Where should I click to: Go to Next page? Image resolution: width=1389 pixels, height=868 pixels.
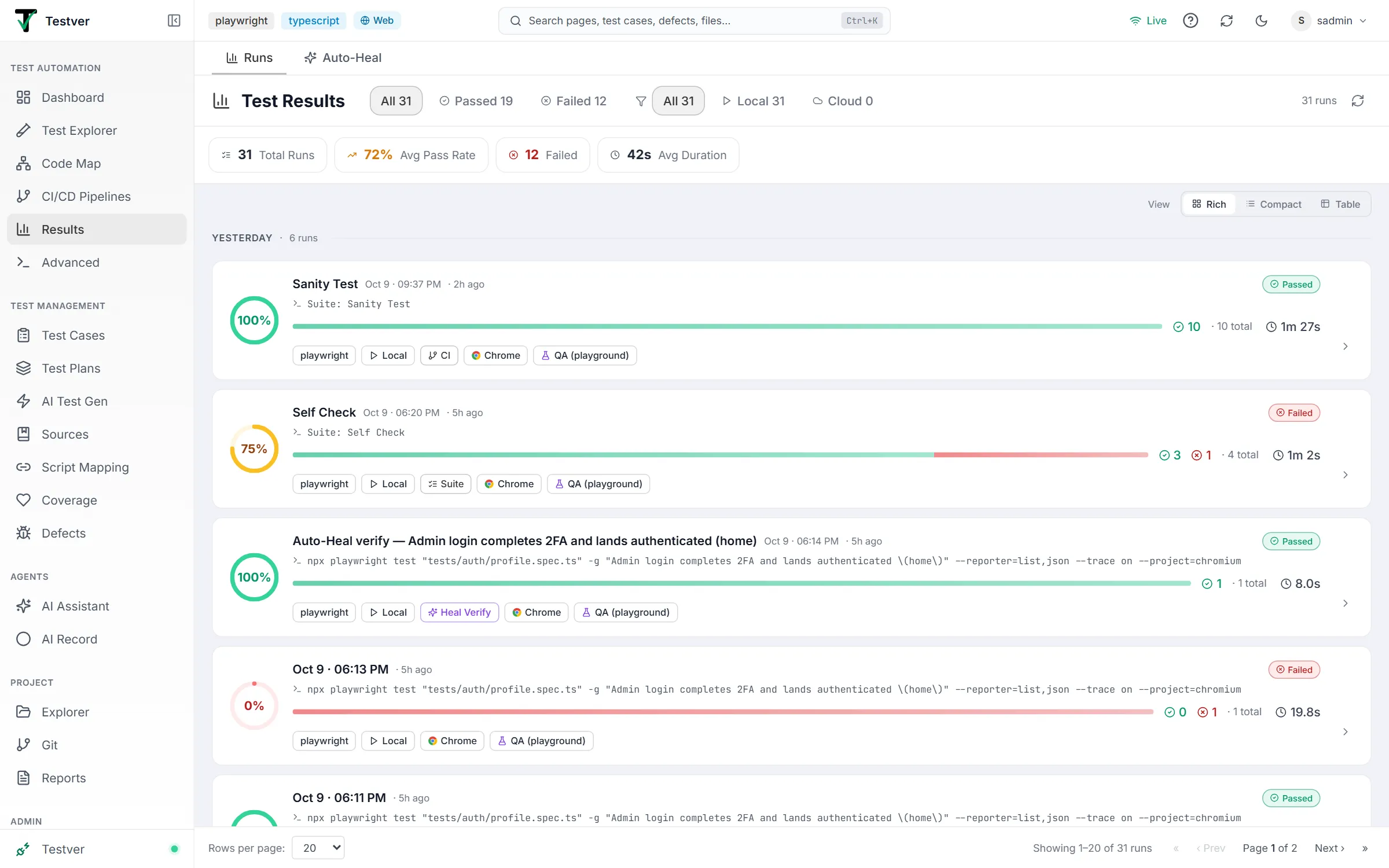click(1329, 848)
